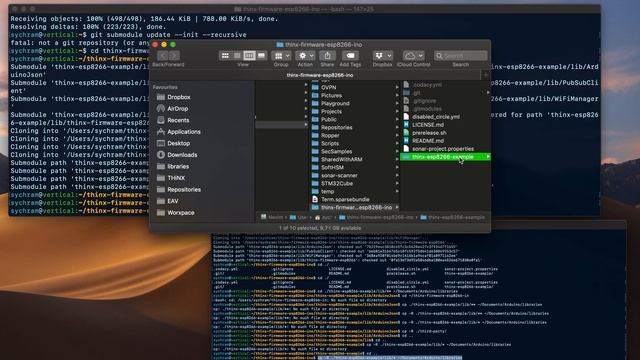Screen dimensions: 640x360
Task: Open Worxpace folder in Finder sidebar
Action: point(180,213)
